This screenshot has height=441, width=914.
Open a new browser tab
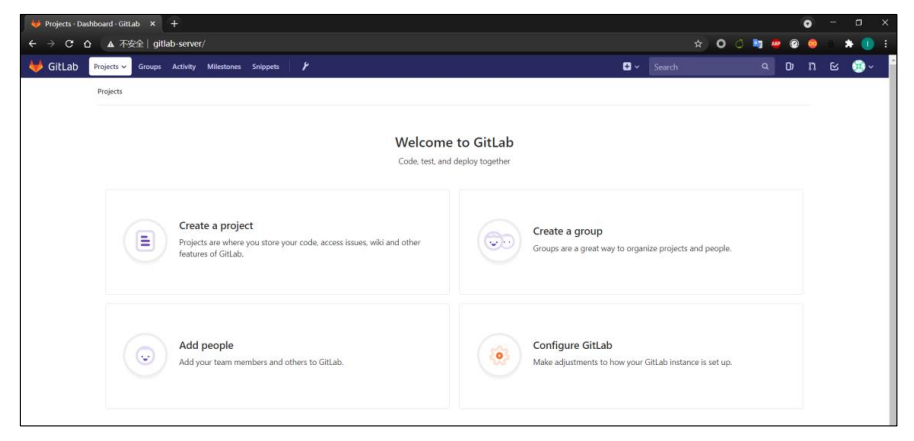tap(174, 24)
